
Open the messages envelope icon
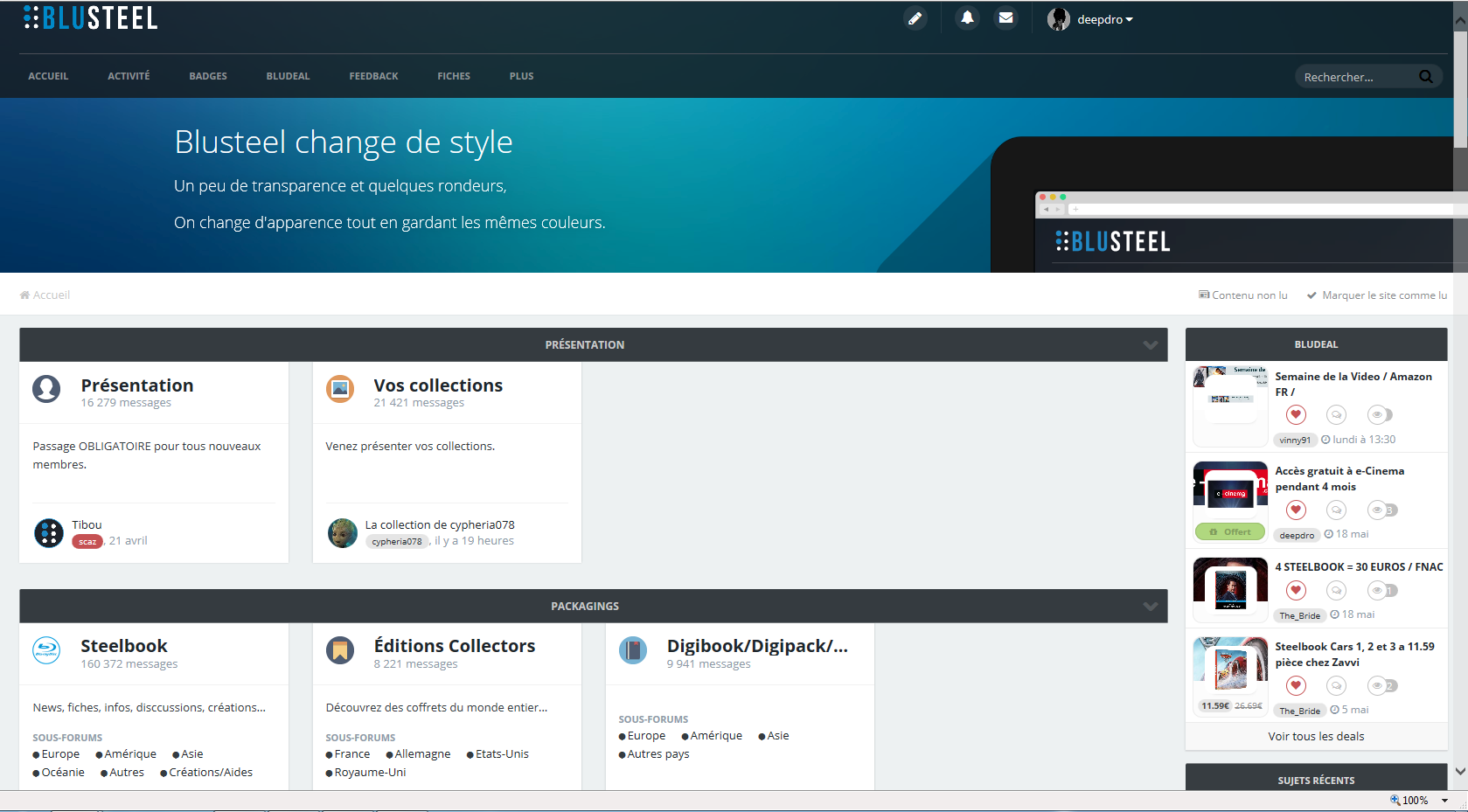[x=1006, y=18]
